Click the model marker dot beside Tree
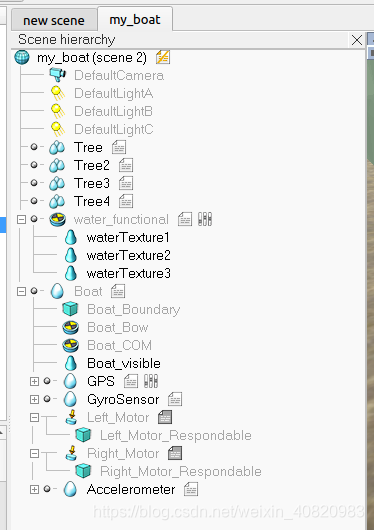 (x=34, y=147)
